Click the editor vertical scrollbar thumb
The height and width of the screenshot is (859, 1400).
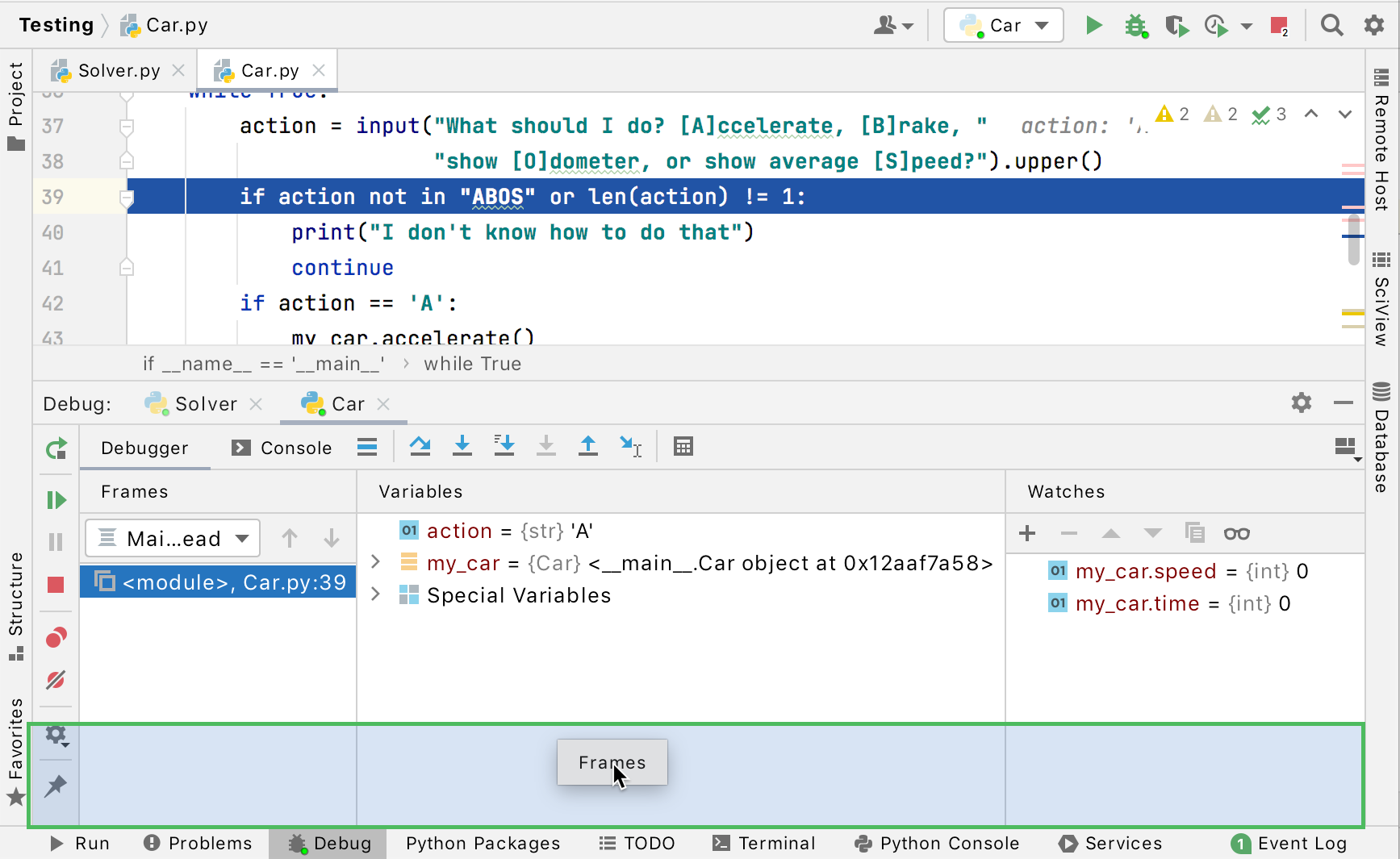click(1354, 238)
